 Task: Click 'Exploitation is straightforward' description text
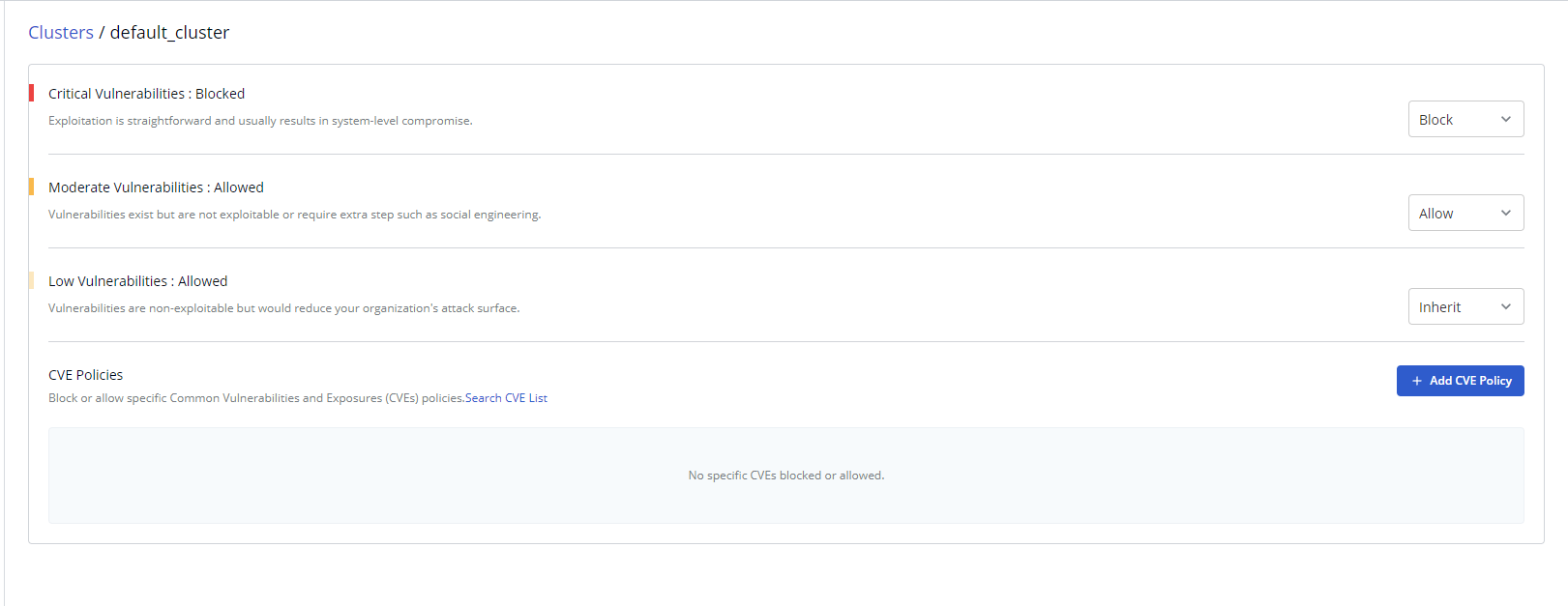click(260, 121)
